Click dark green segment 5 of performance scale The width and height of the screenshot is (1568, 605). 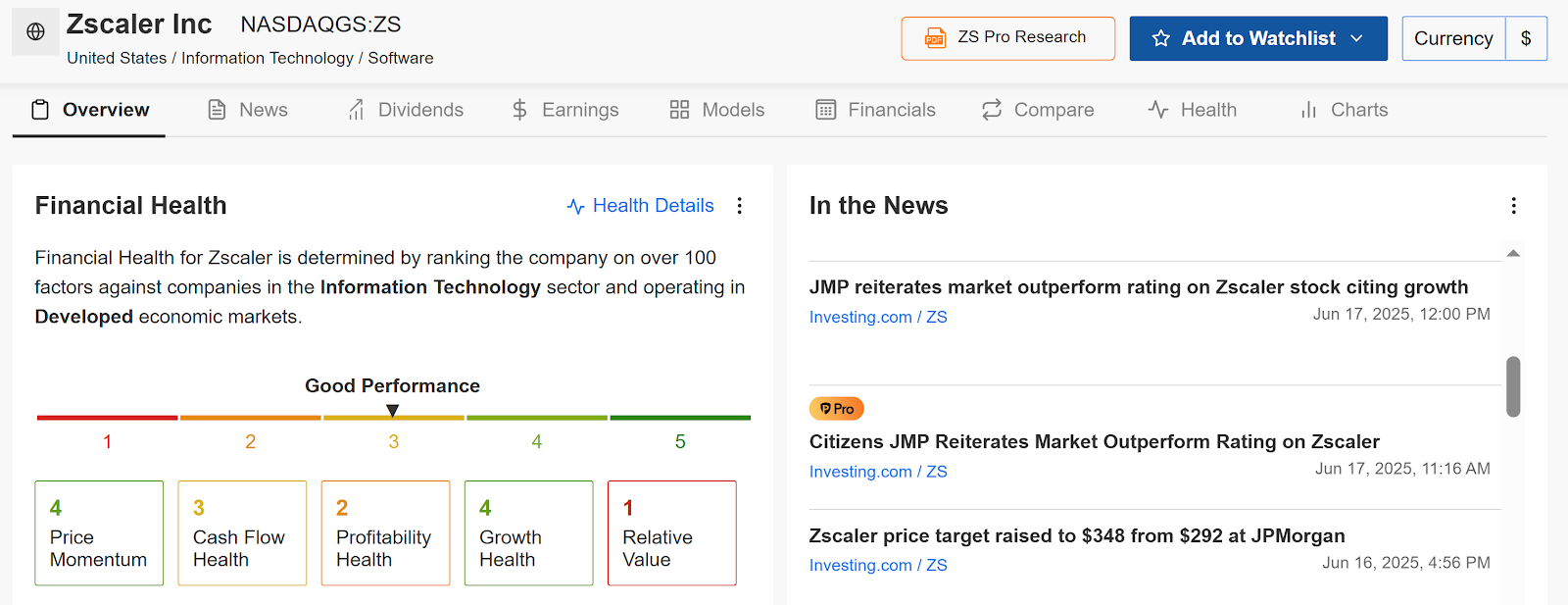click(680, 418)
